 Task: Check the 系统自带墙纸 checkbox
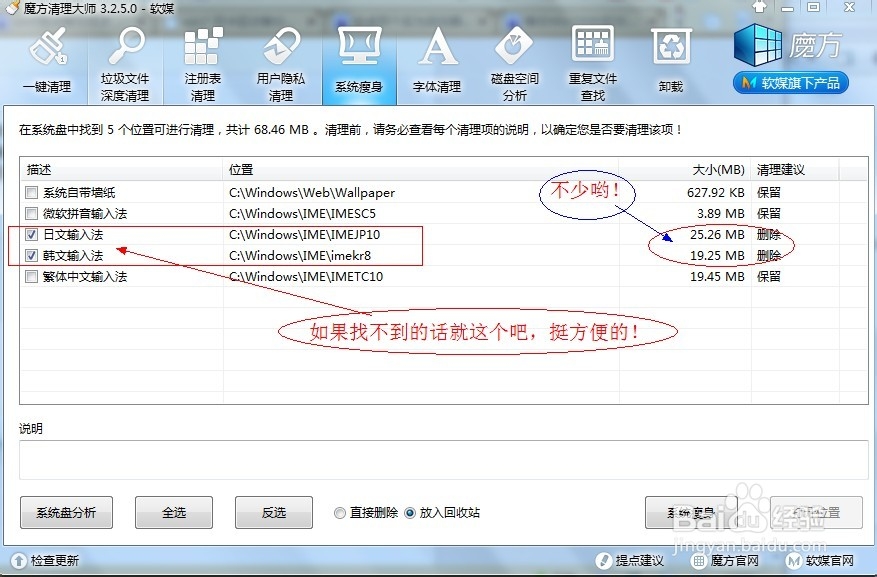pos(31,193)
